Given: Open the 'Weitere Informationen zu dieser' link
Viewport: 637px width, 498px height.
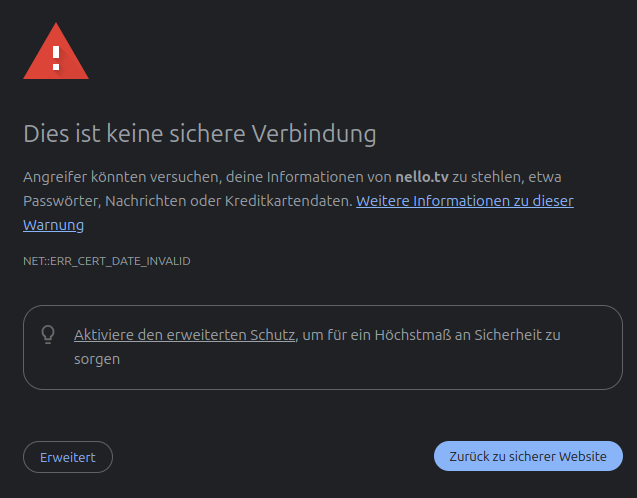Looking at the screenshot, I should [x=465, y=201].
